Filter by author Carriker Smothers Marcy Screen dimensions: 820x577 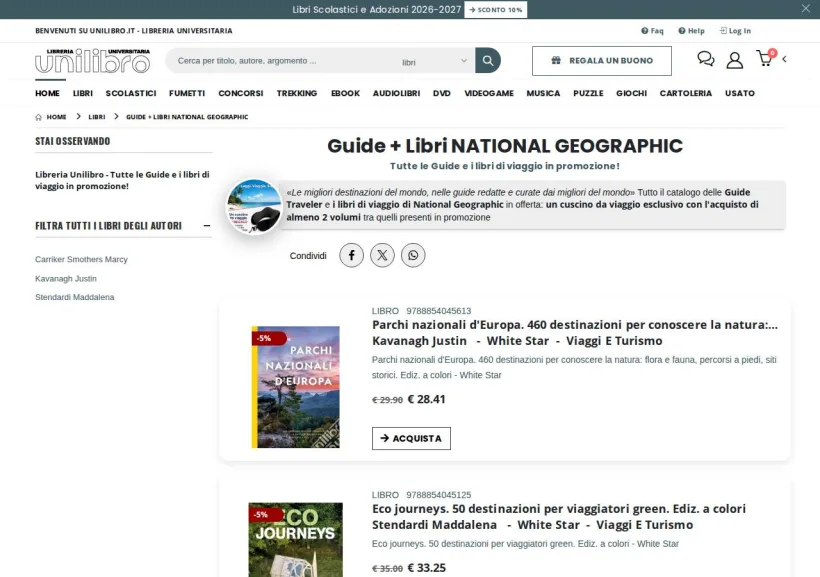[x=81, y=259]
